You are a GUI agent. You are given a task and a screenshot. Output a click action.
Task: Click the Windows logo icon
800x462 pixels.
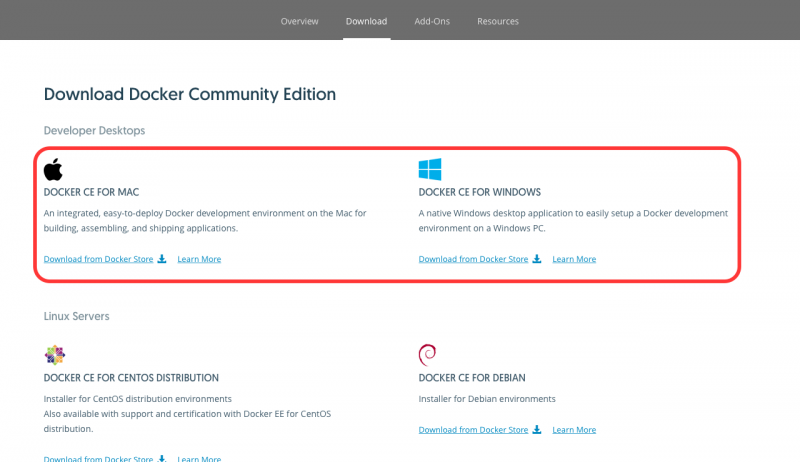pos(430,169)
